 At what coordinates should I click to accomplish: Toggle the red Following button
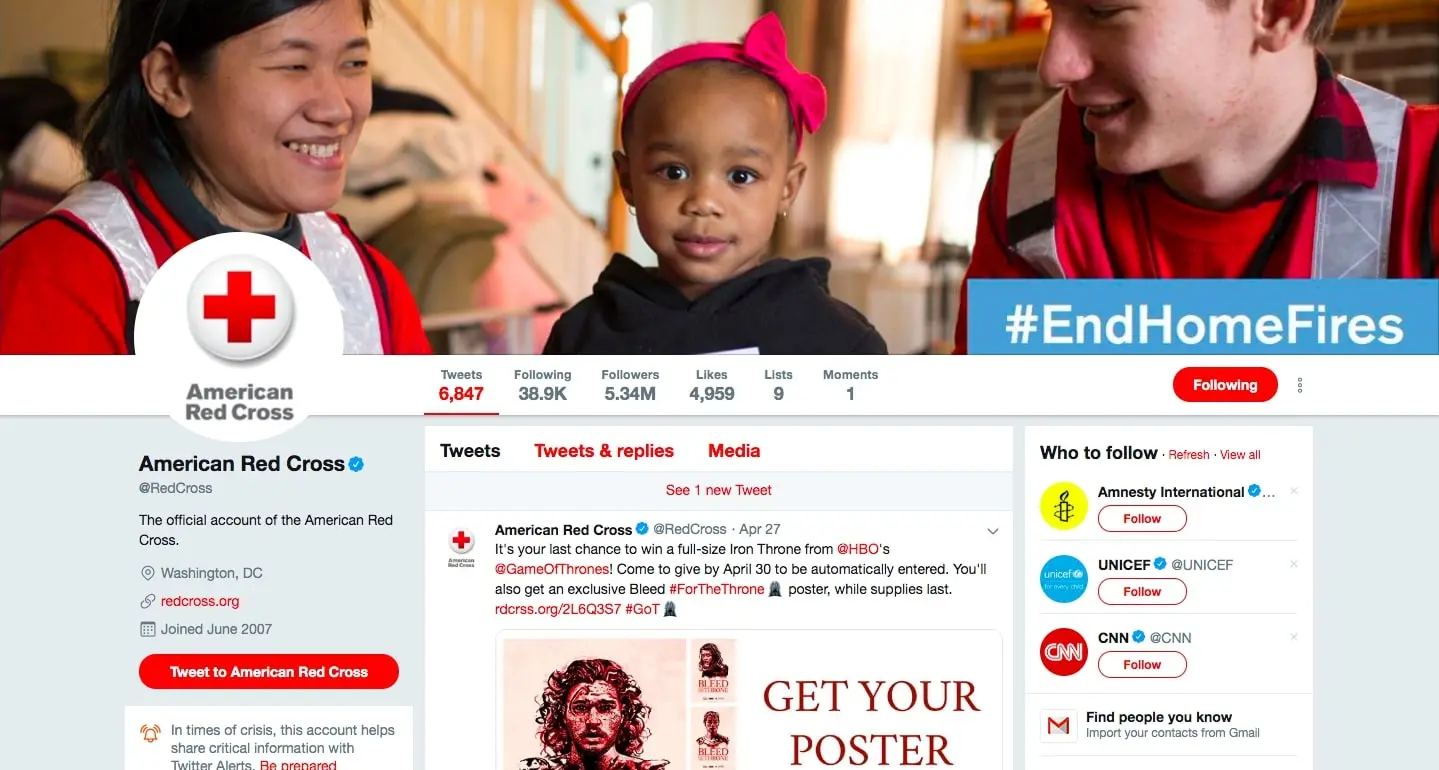click(1225, 385)
